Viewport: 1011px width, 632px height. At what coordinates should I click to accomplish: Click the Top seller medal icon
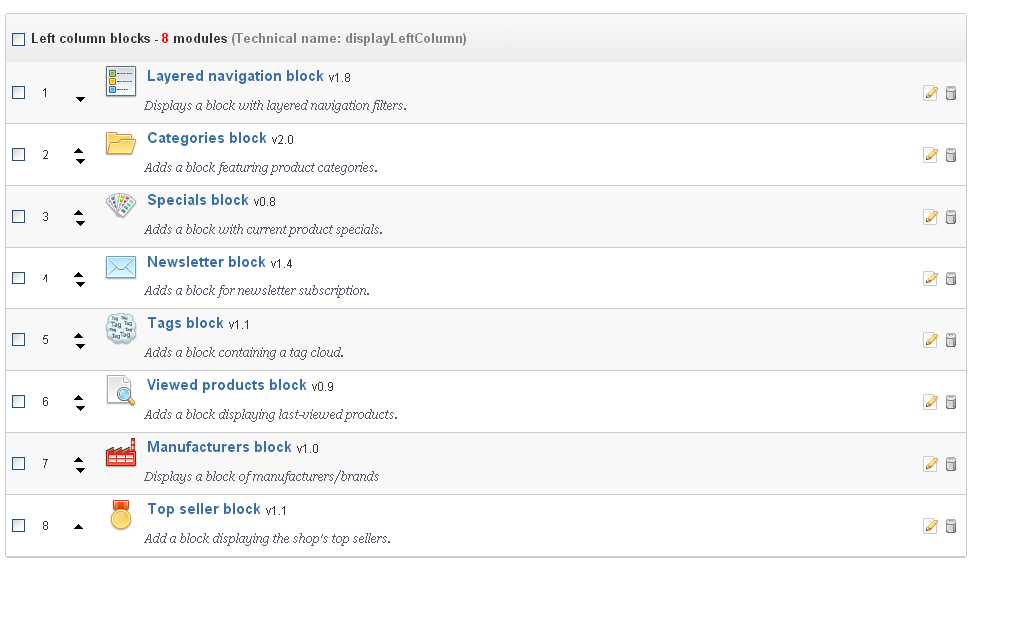(x=120, y=515)
